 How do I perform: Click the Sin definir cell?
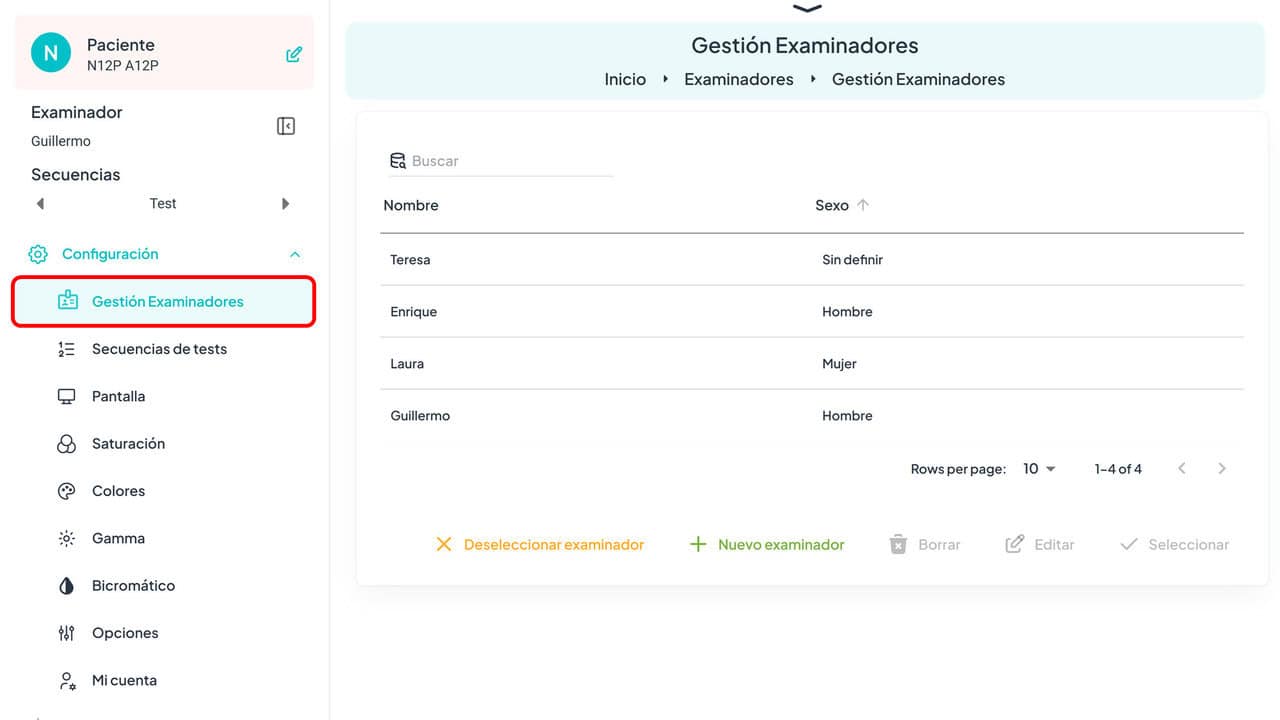(x=852, y=260)
